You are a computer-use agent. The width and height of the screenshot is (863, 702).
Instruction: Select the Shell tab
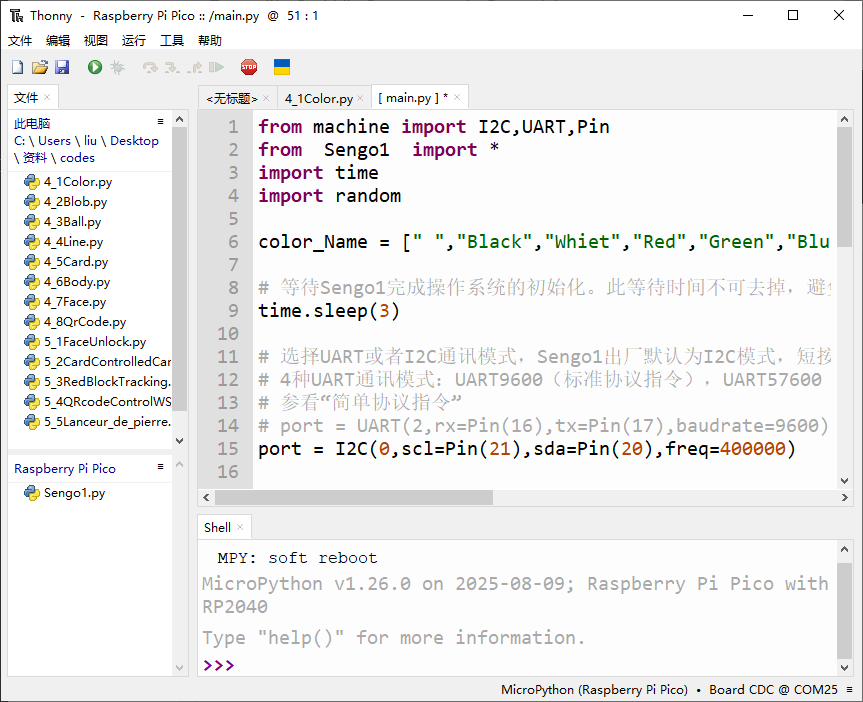pyautogui.click(x=217, y=527)
